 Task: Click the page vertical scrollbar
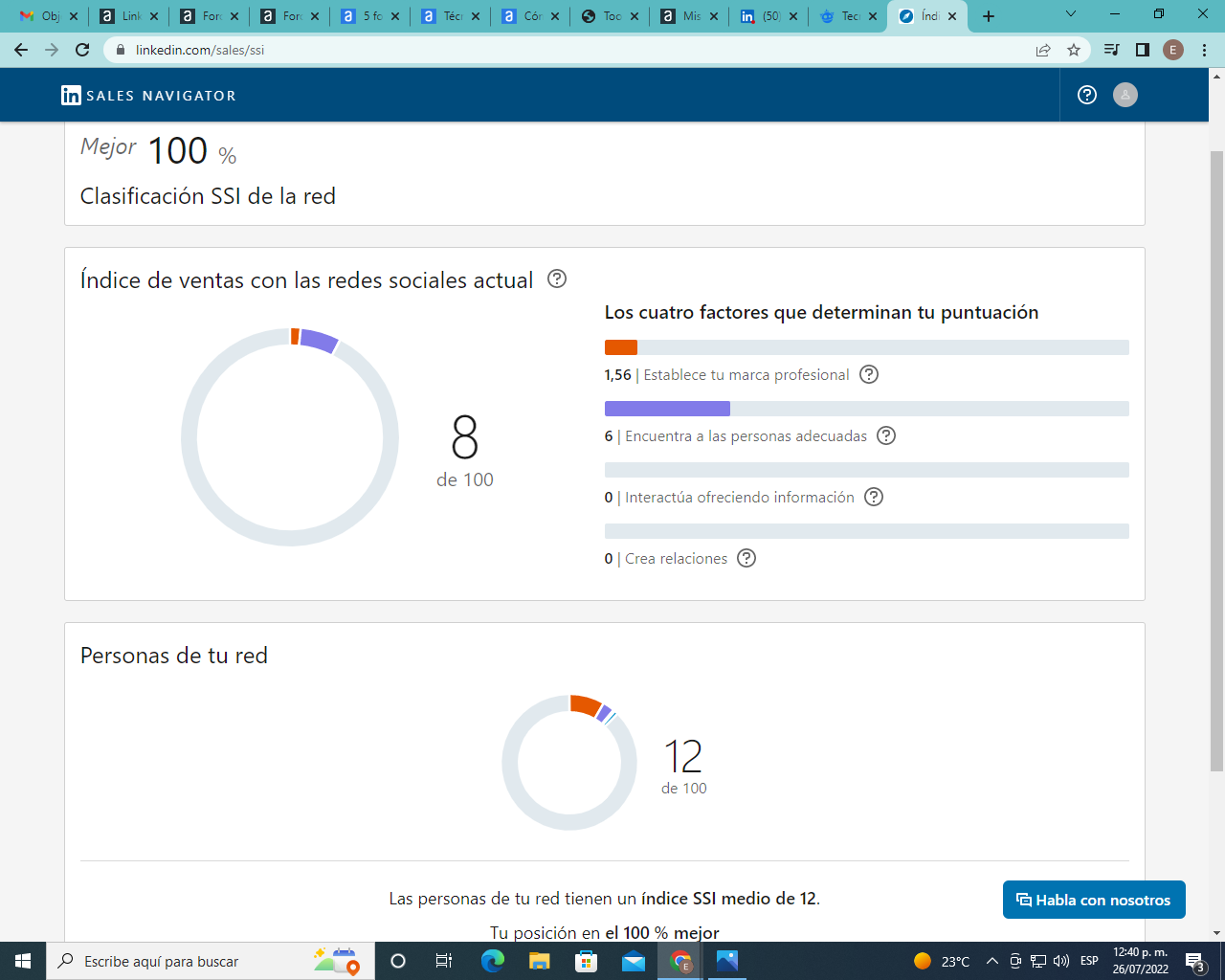[1216, 459]
